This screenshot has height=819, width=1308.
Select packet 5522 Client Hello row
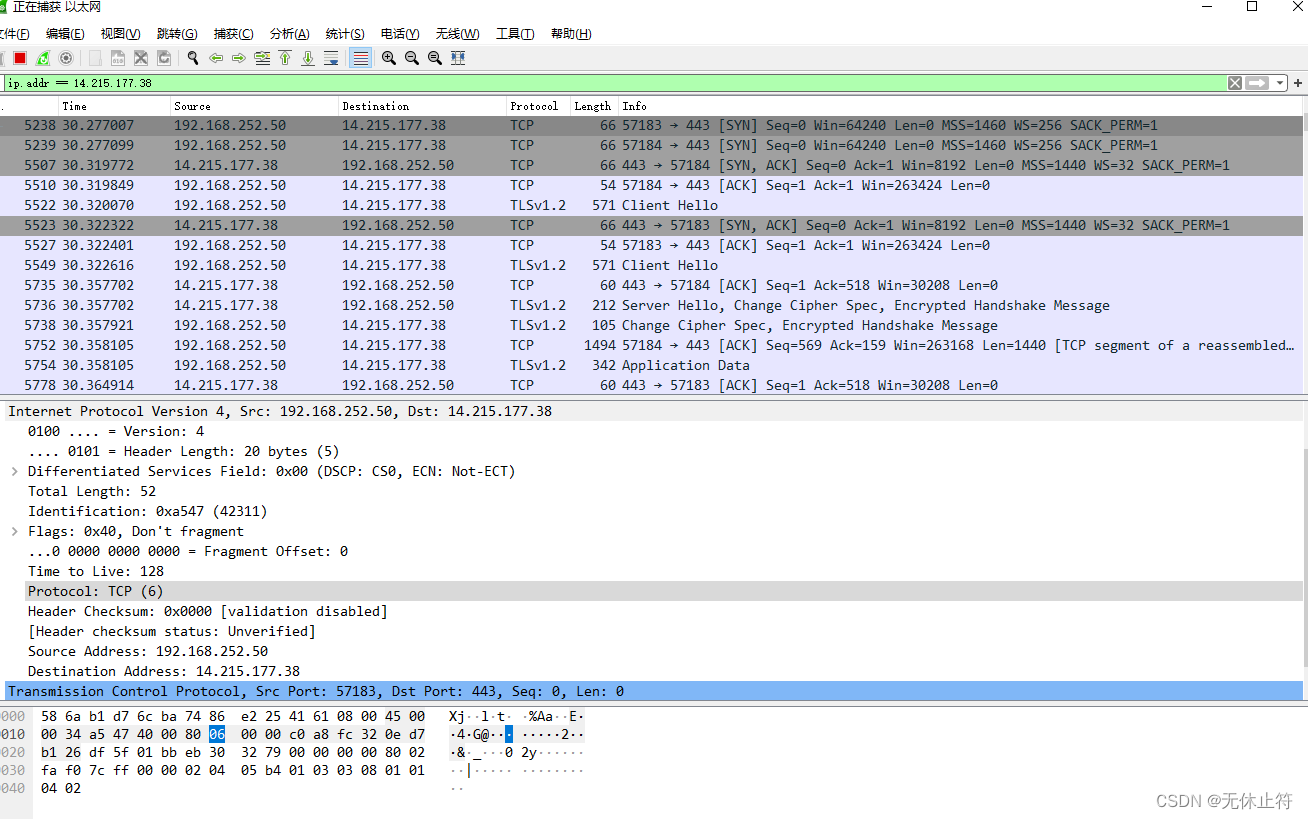point(652,205)
